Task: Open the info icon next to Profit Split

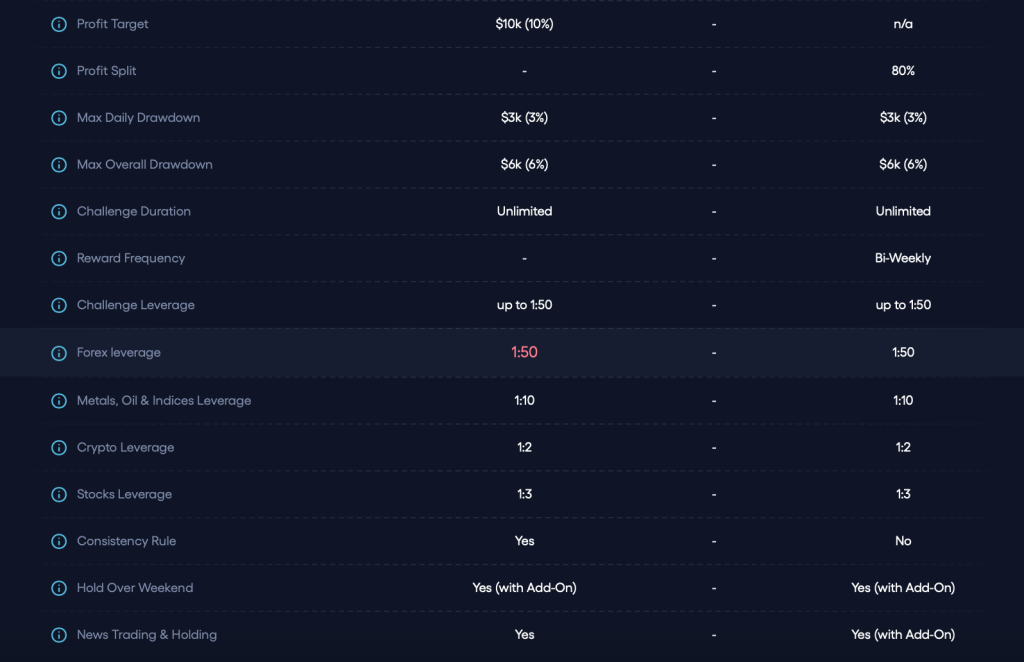Action: pyautogui.click(x=59, y=71)
